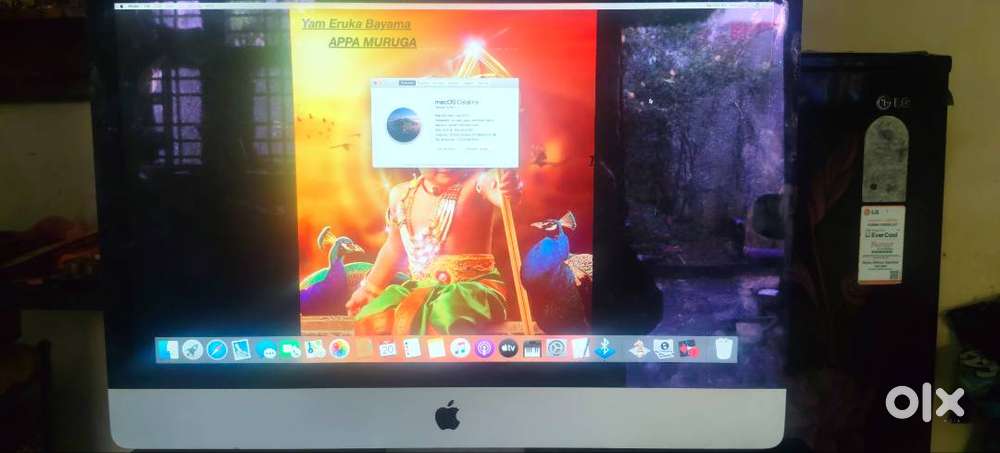Viewport: 1000px width, 453px height.
Task: Open the Trash in the dock
Action: (724, 349)
